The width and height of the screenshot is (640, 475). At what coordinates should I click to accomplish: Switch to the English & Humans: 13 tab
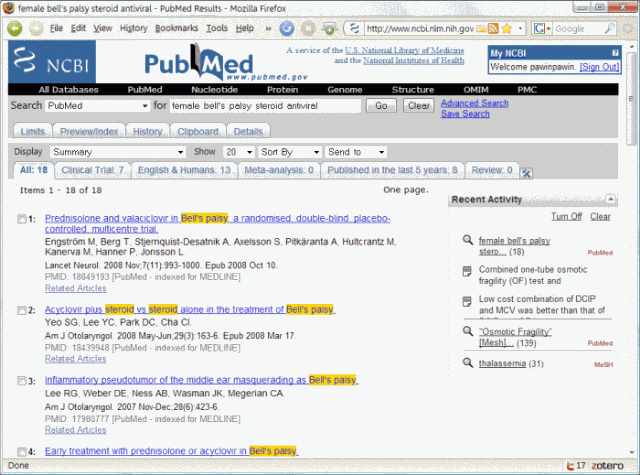click(184, 170)
